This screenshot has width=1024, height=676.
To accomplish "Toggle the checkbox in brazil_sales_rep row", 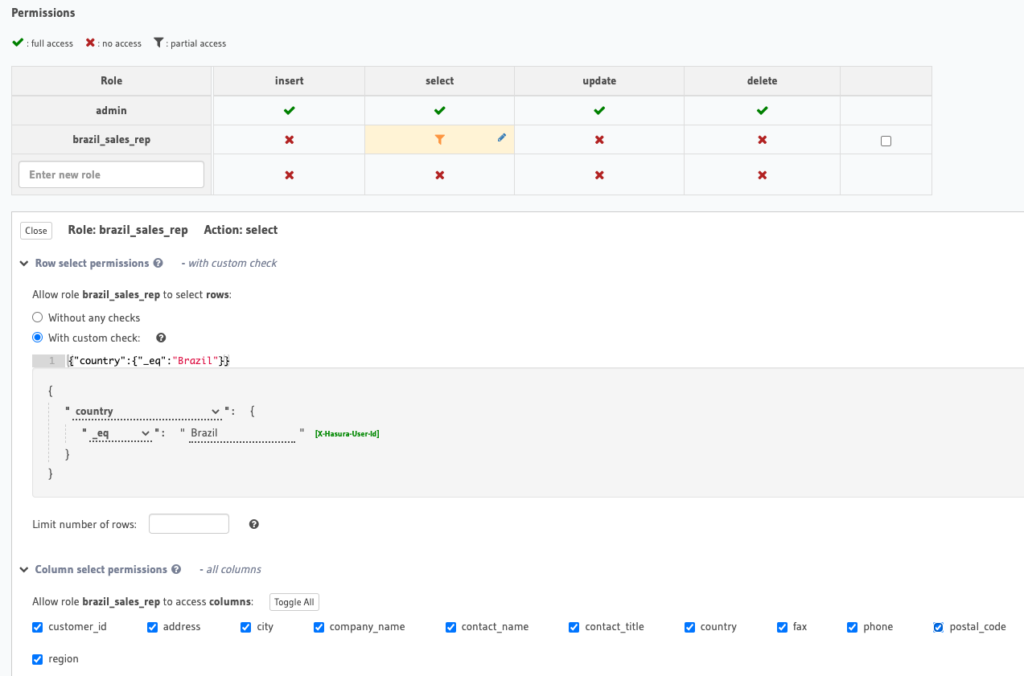I will [884, 140].
